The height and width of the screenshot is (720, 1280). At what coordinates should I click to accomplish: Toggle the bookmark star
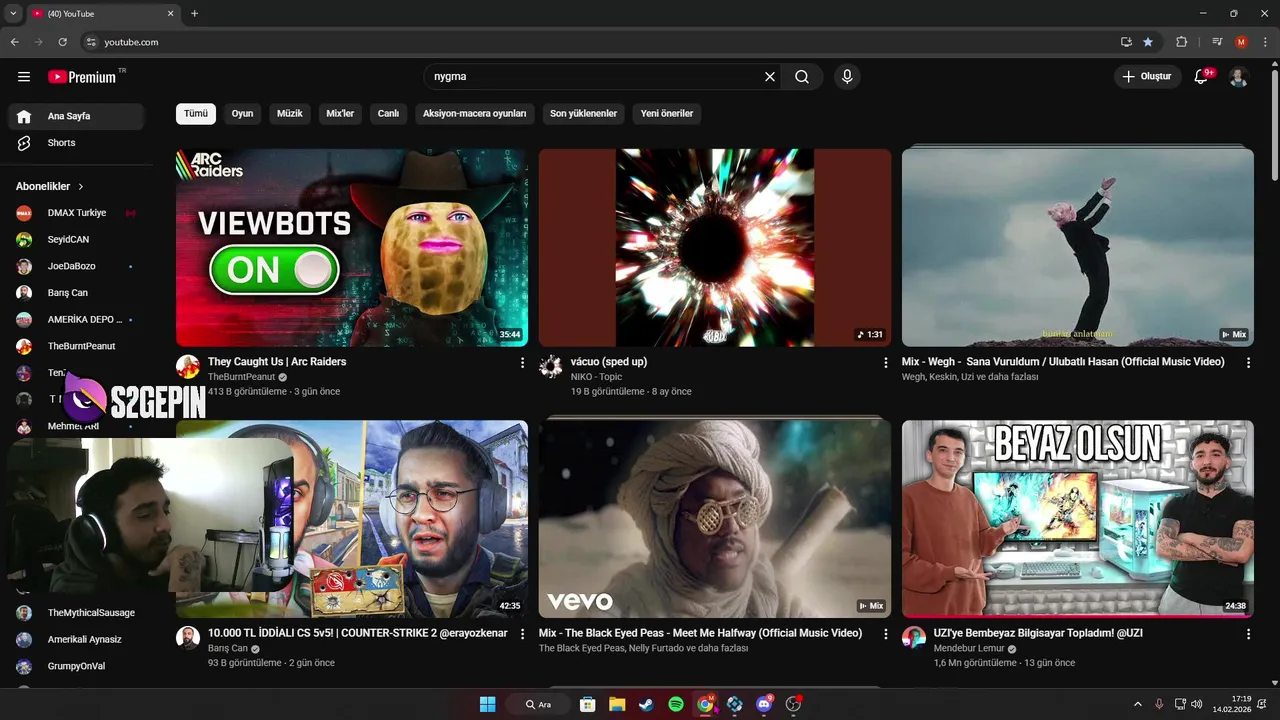click(1148, 42)
